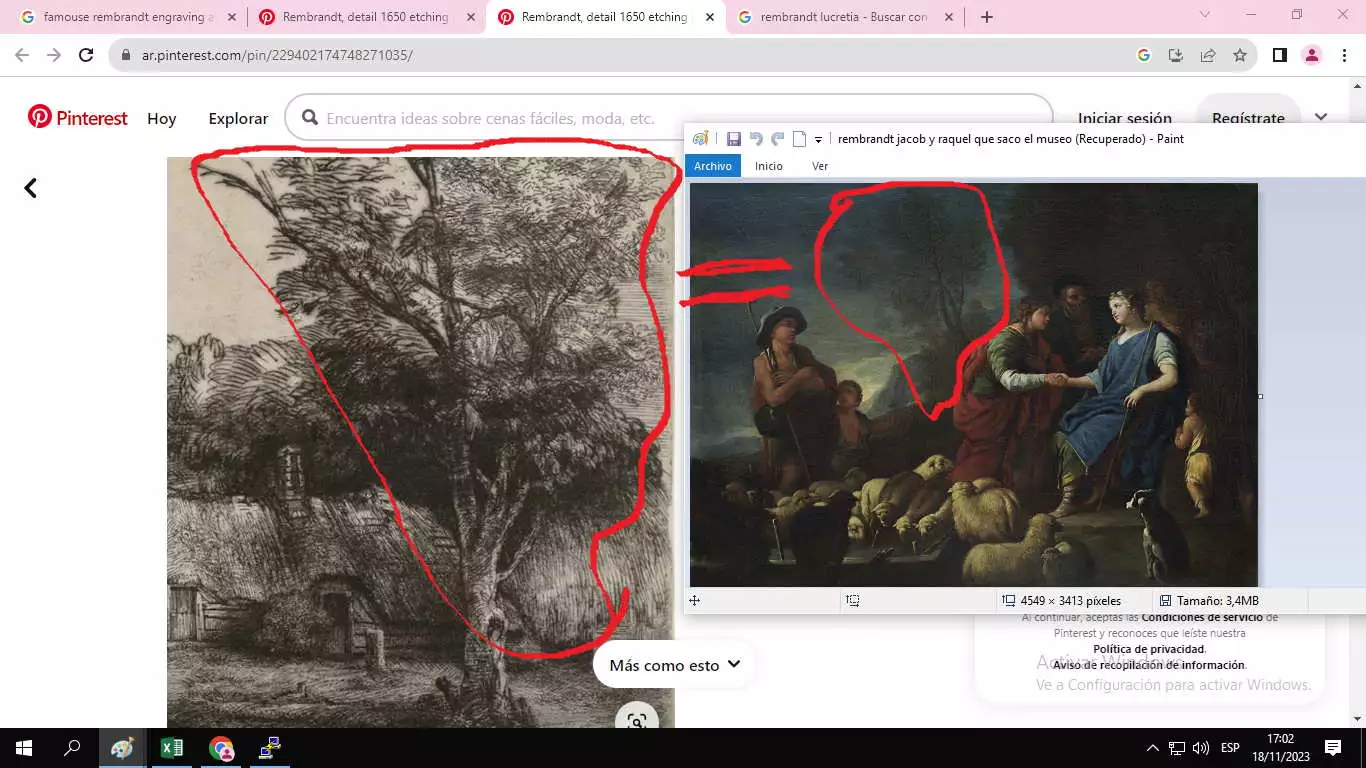Switch to the rembrandt lucretia search tab
The image size is (1366, 768).
(x=844, y=17)
